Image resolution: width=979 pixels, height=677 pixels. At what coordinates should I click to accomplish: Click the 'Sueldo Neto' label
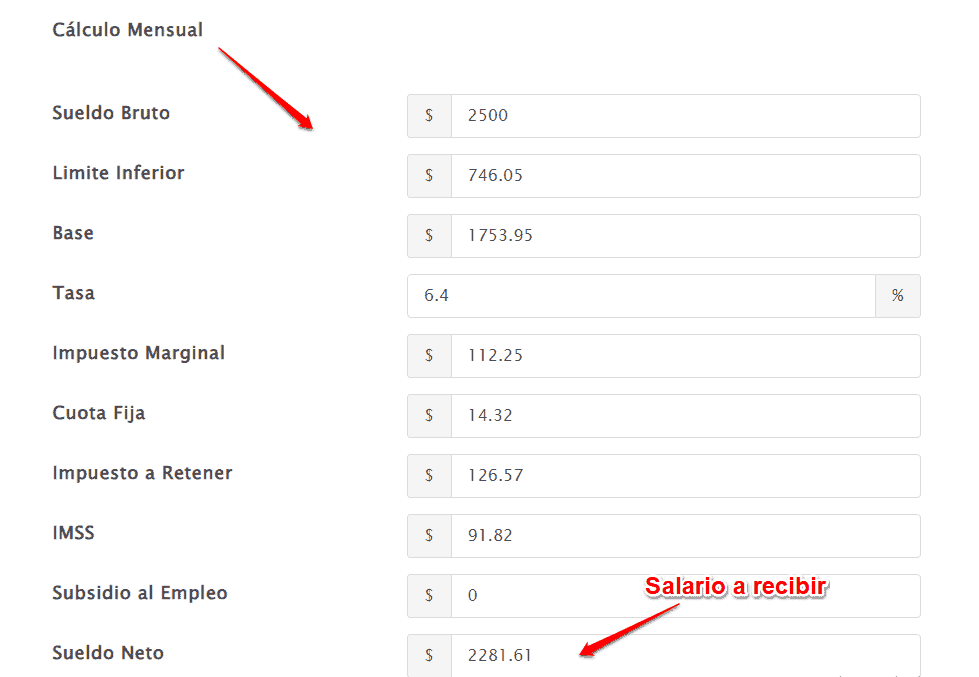108,653
